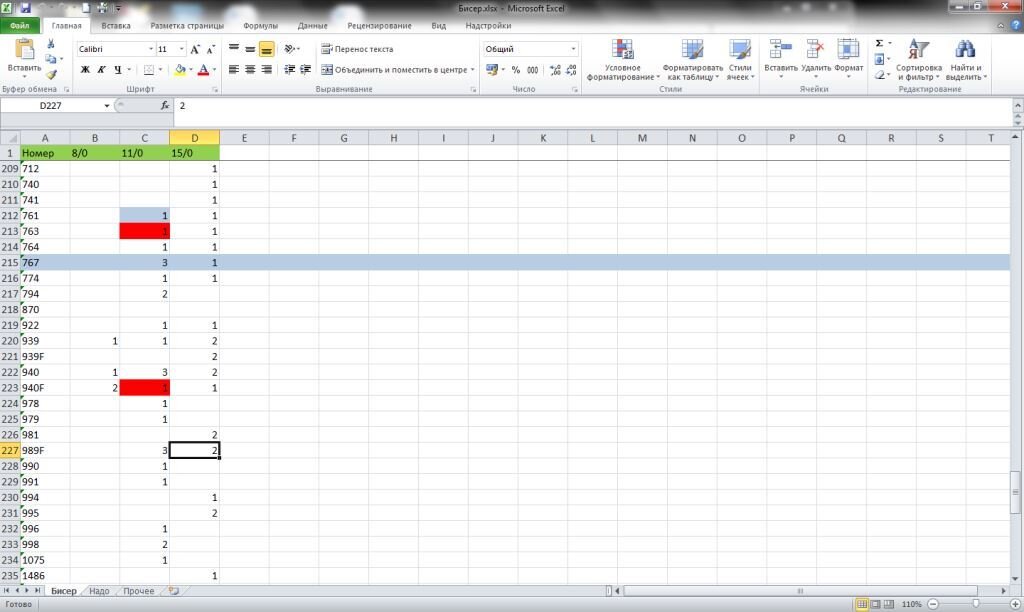Click the Delete cells (Удалить) icon
The image size is (1024, 612).
click(x=815, y=50)
